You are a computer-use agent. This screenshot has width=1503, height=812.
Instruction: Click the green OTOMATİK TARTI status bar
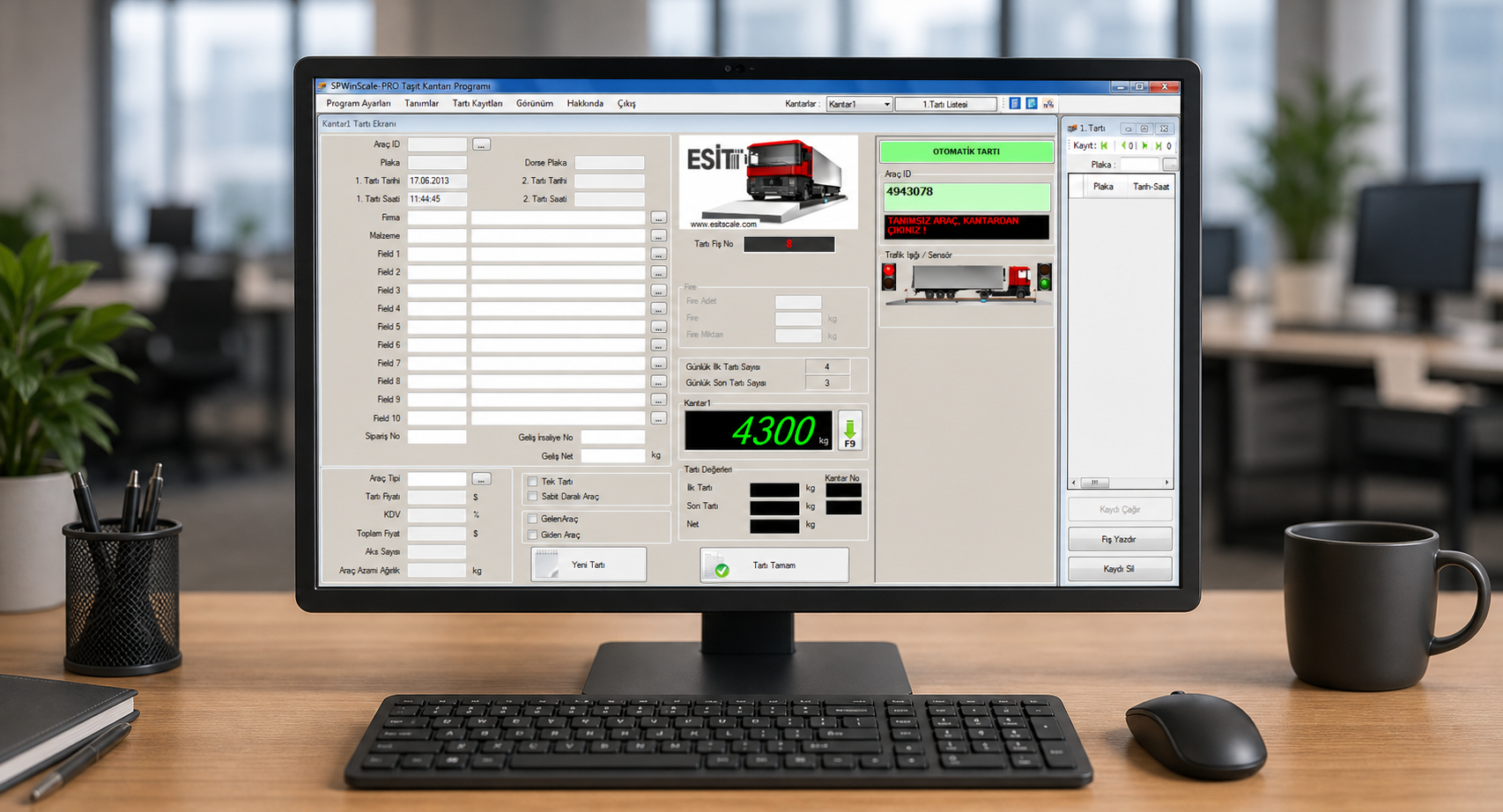pos(966,151)
